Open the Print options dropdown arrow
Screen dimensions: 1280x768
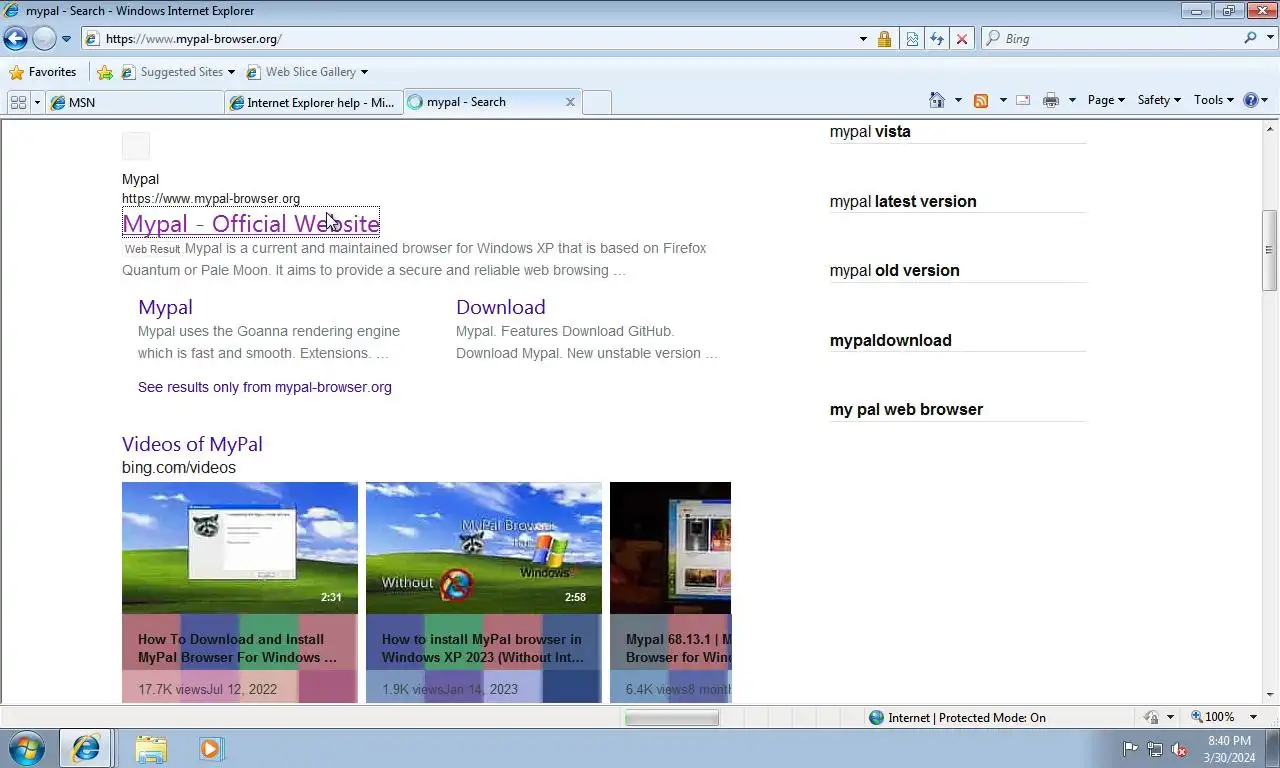point(1072,100)
